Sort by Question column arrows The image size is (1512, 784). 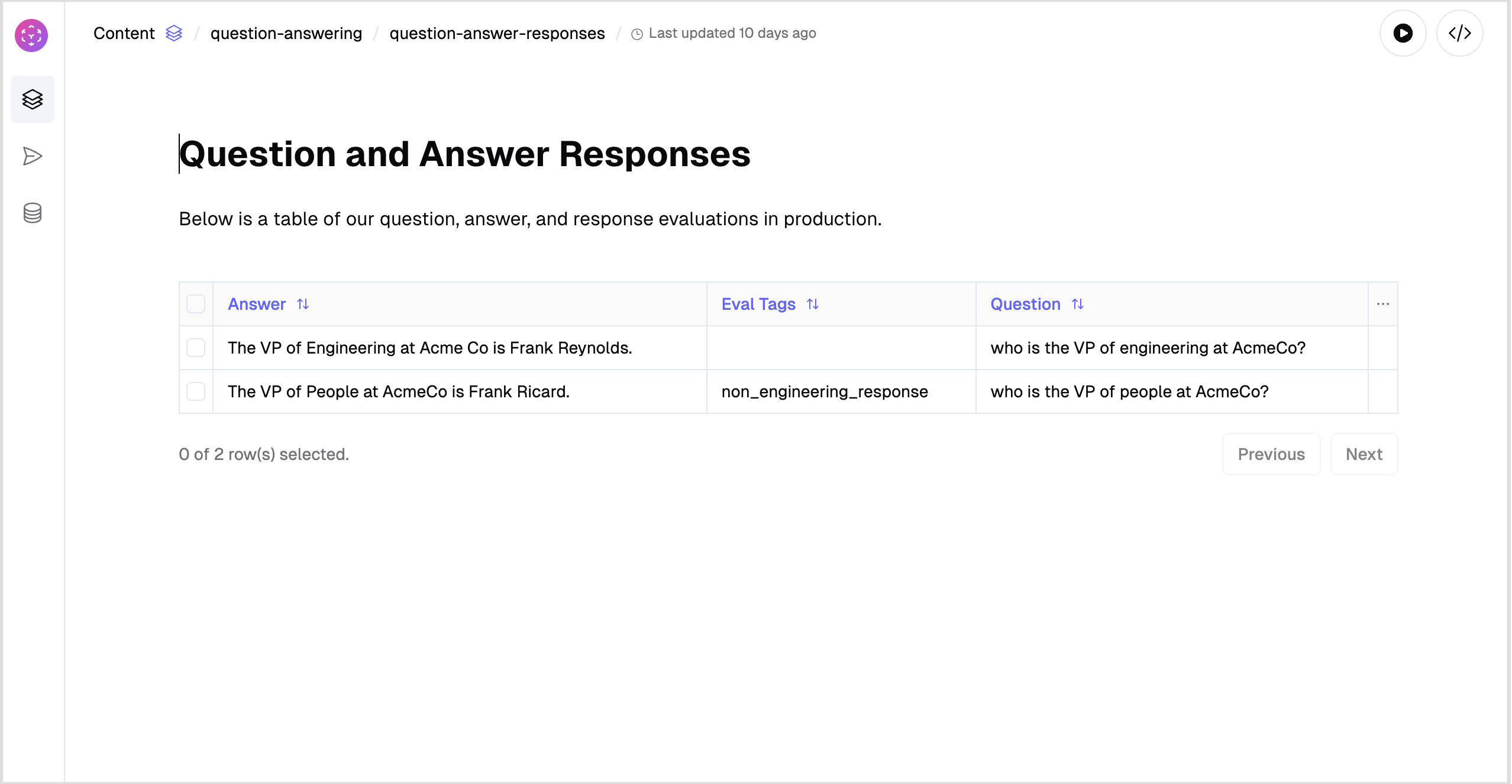(x=1078, y=304)
